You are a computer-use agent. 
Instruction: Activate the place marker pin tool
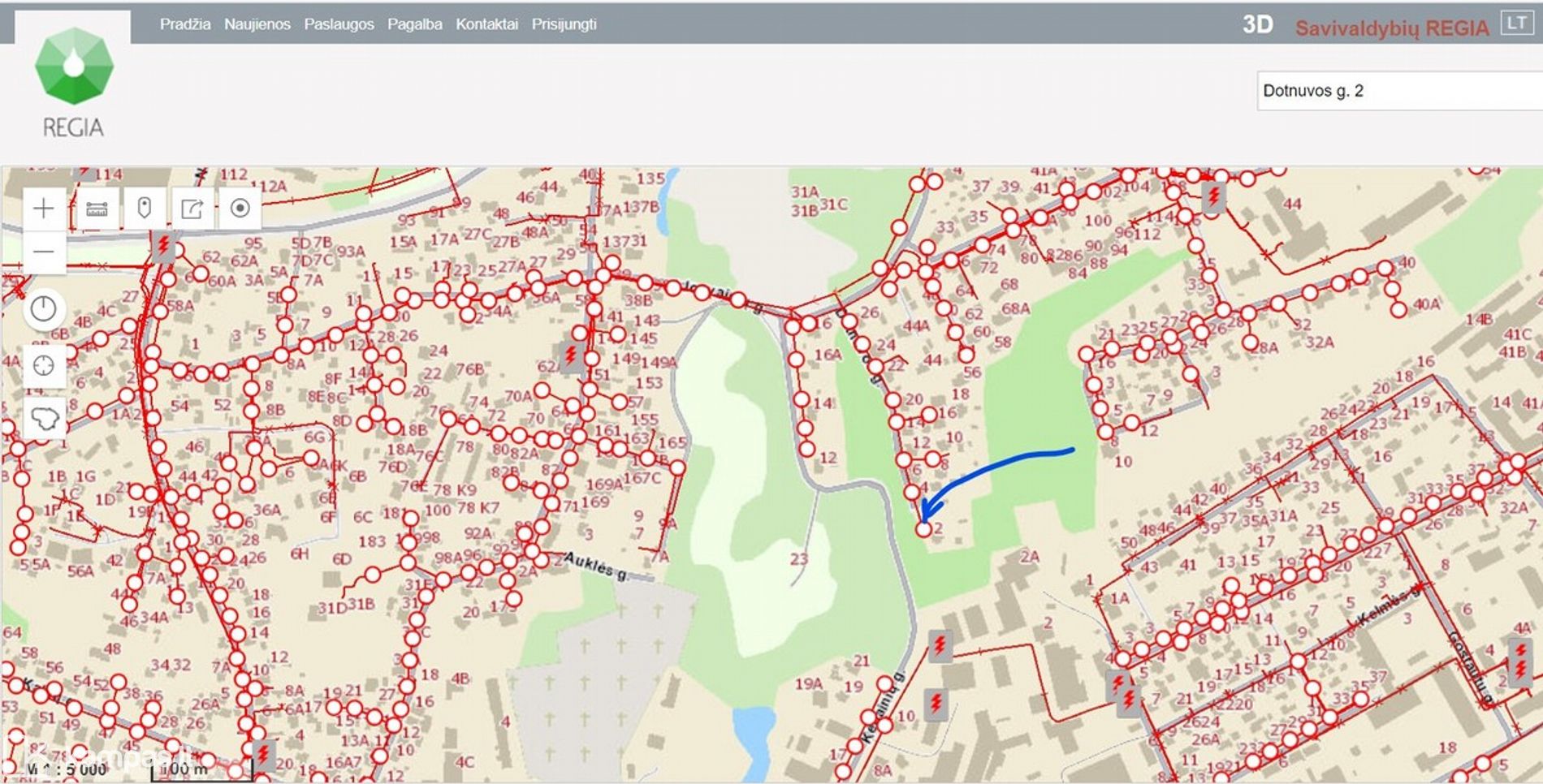[x=145, y=209]
